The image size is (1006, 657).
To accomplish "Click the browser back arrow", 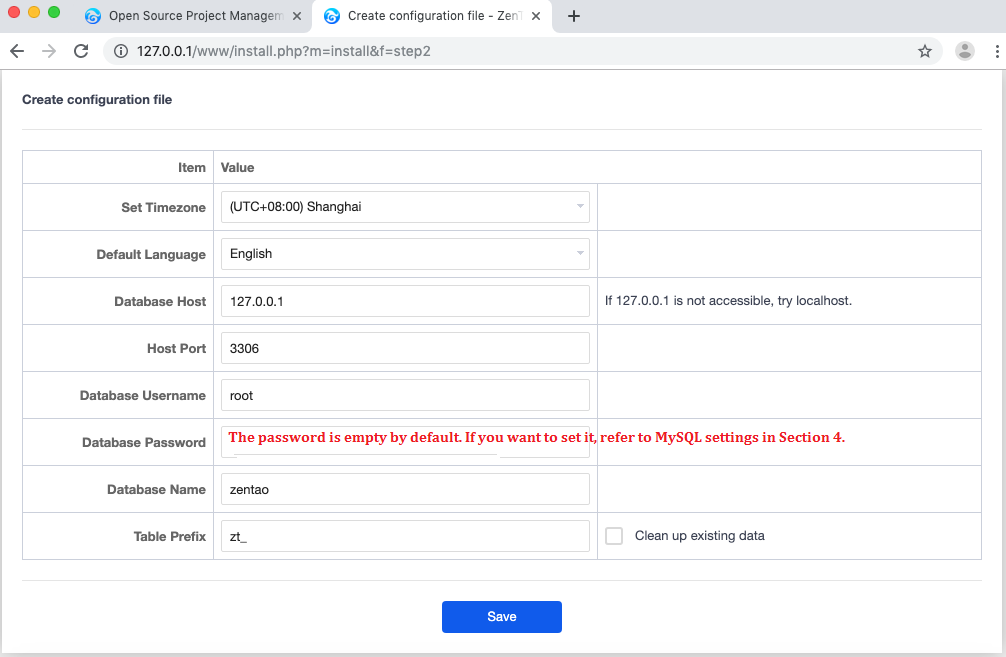I will 17,51.
